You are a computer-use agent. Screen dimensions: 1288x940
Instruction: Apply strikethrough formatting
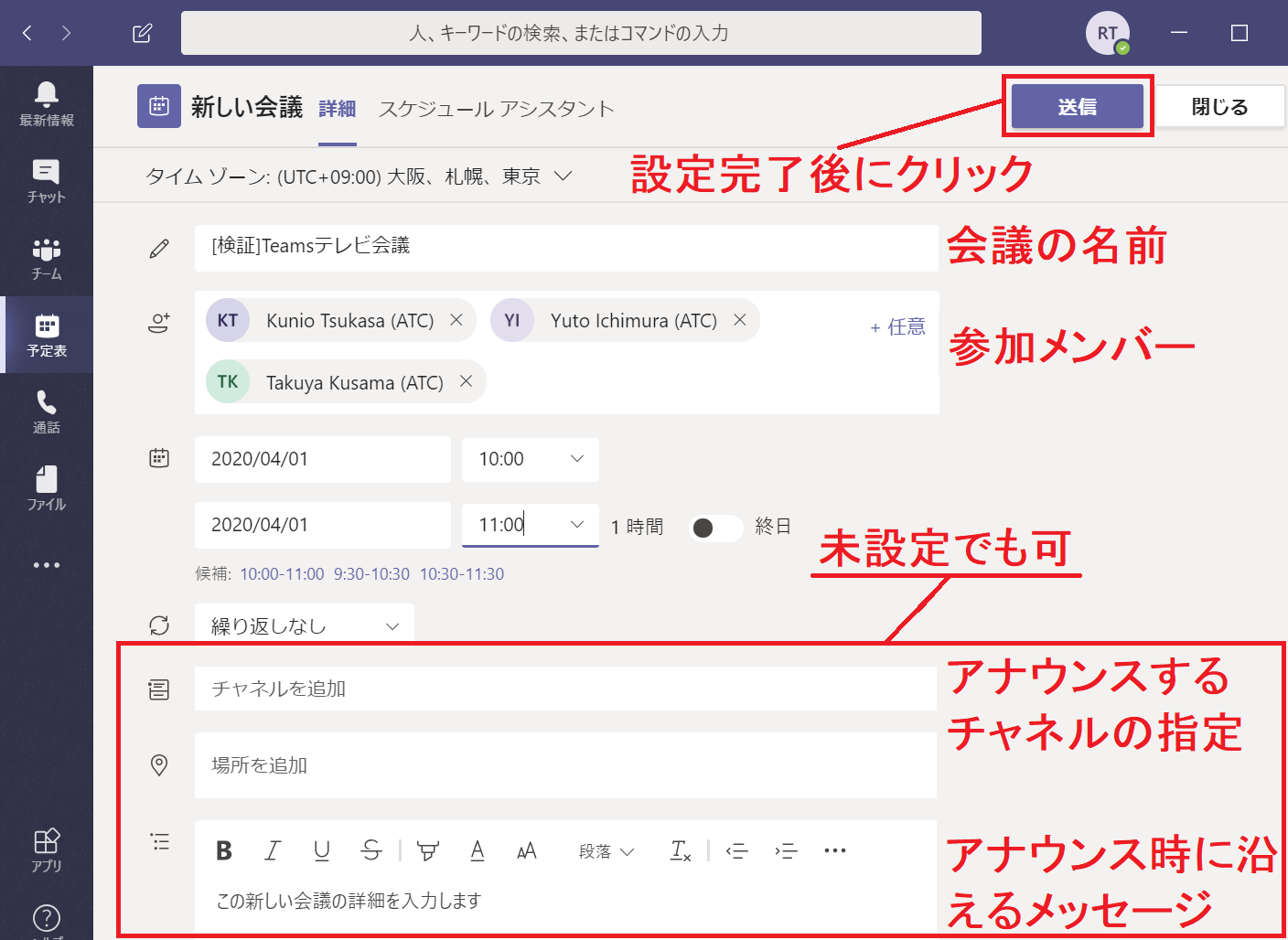pyautogui.click(x=371, y=850)
